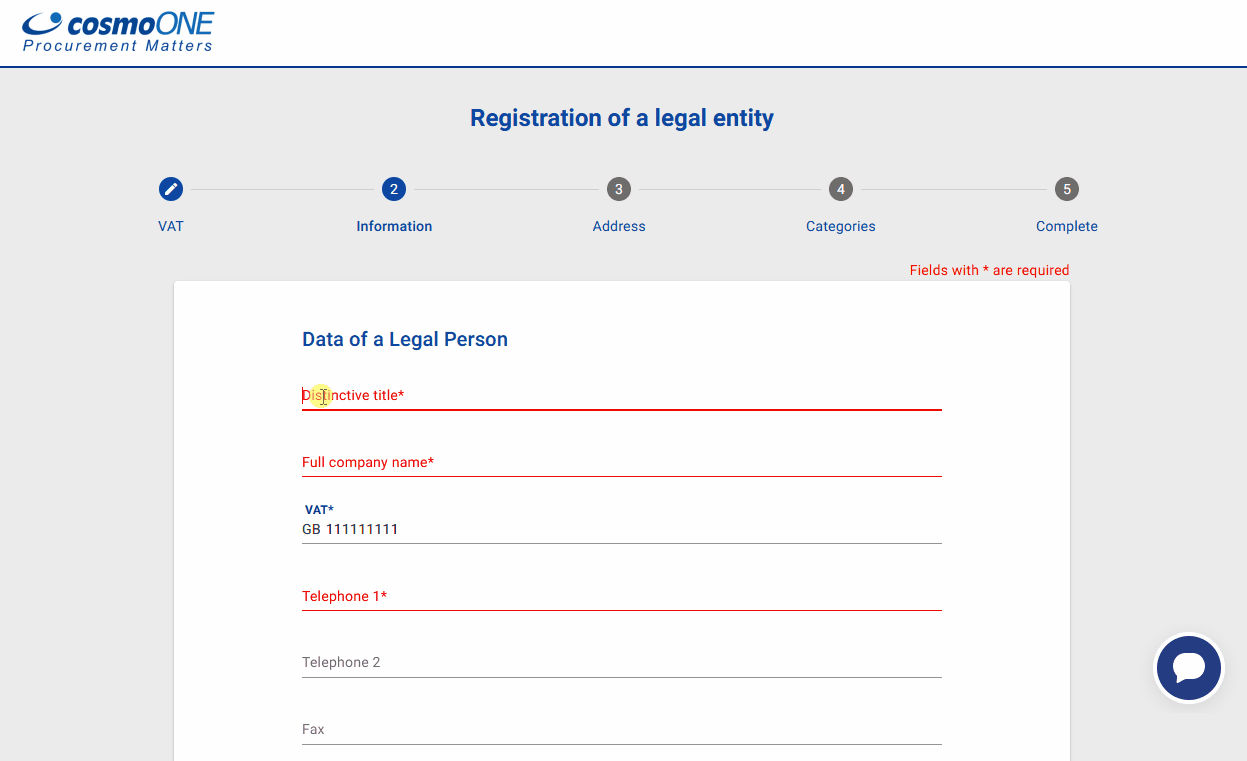Select the Fax input field
The width and height of the screenshot is (1247, 761).
pyautogui.click(x=620, y=730)
